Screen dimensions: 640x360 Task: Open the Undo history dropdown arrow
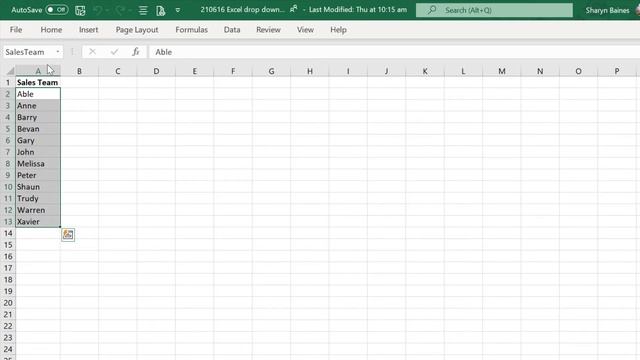[107, 10]
